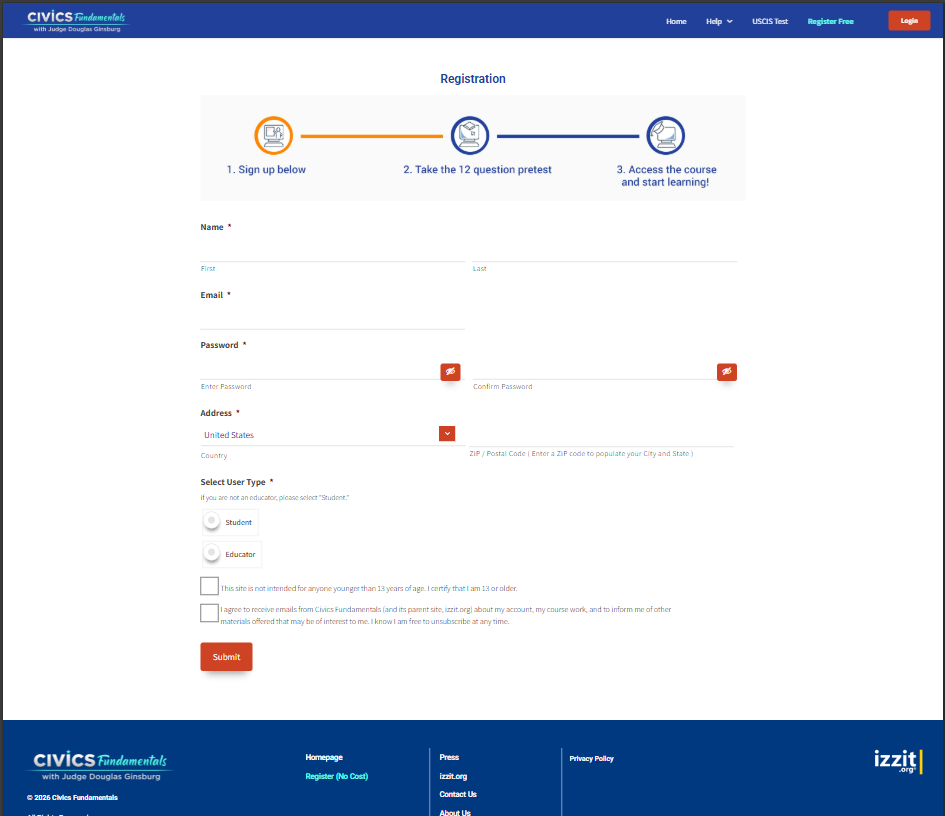
Task: Open the USCIS Test nav item
Action: tap(770, 21)
